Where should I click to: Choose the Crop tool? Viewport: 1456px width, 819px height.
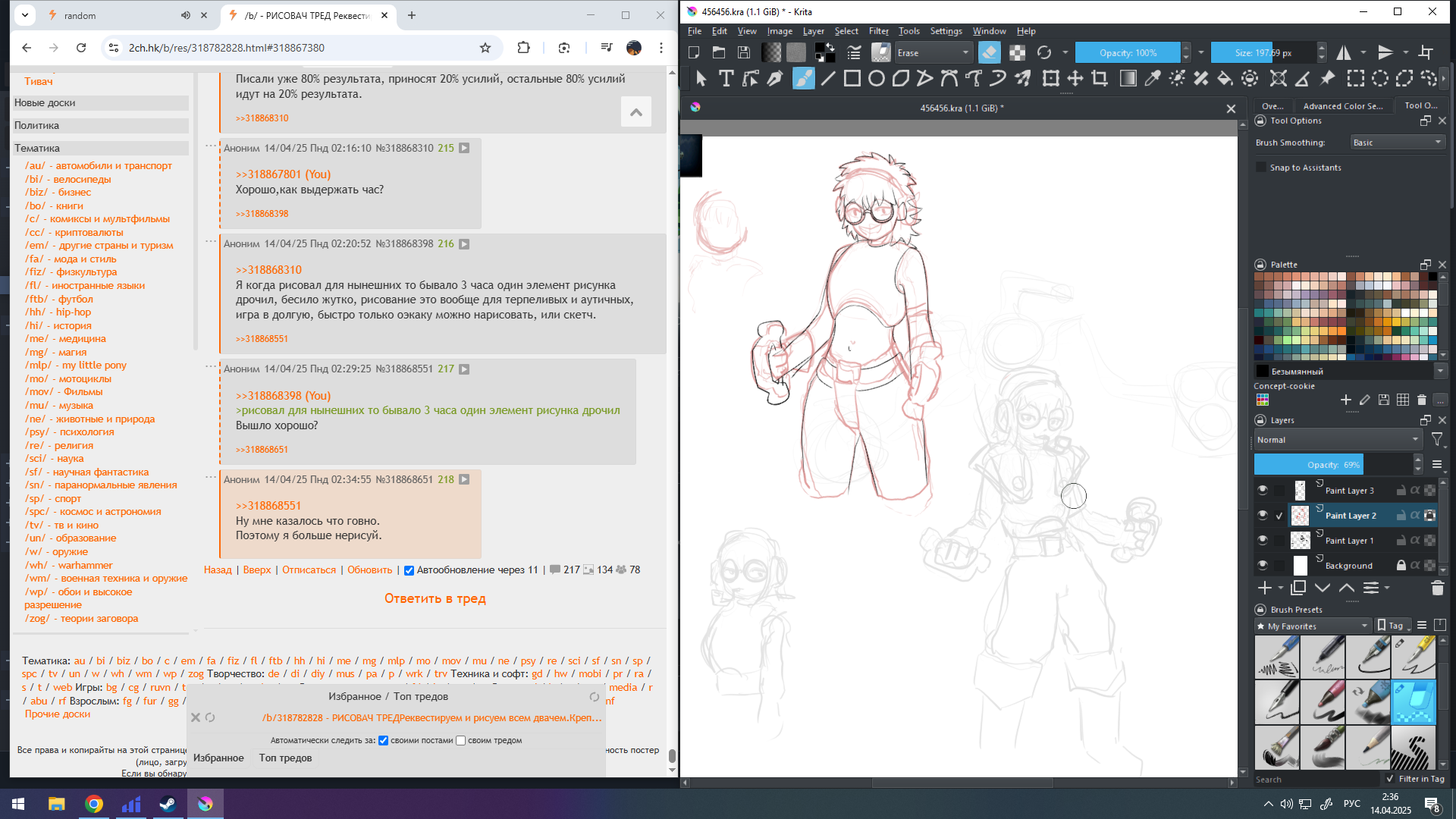(x=1100, y=78)
